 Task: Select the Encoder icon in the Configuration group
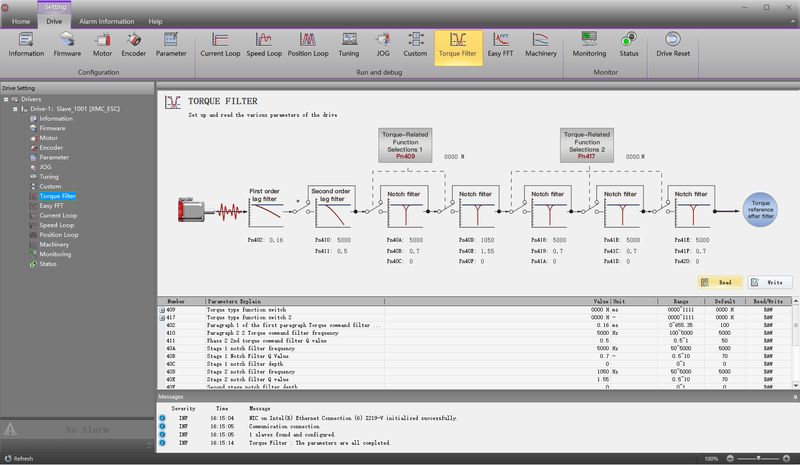pyautogui.click(x=132, y=45)
